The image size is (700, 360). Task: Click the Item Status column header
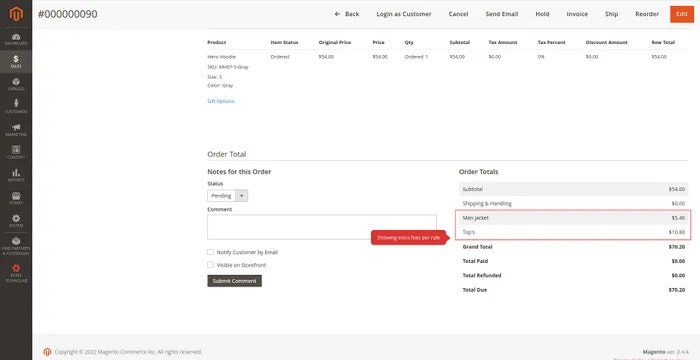point(284,42)
